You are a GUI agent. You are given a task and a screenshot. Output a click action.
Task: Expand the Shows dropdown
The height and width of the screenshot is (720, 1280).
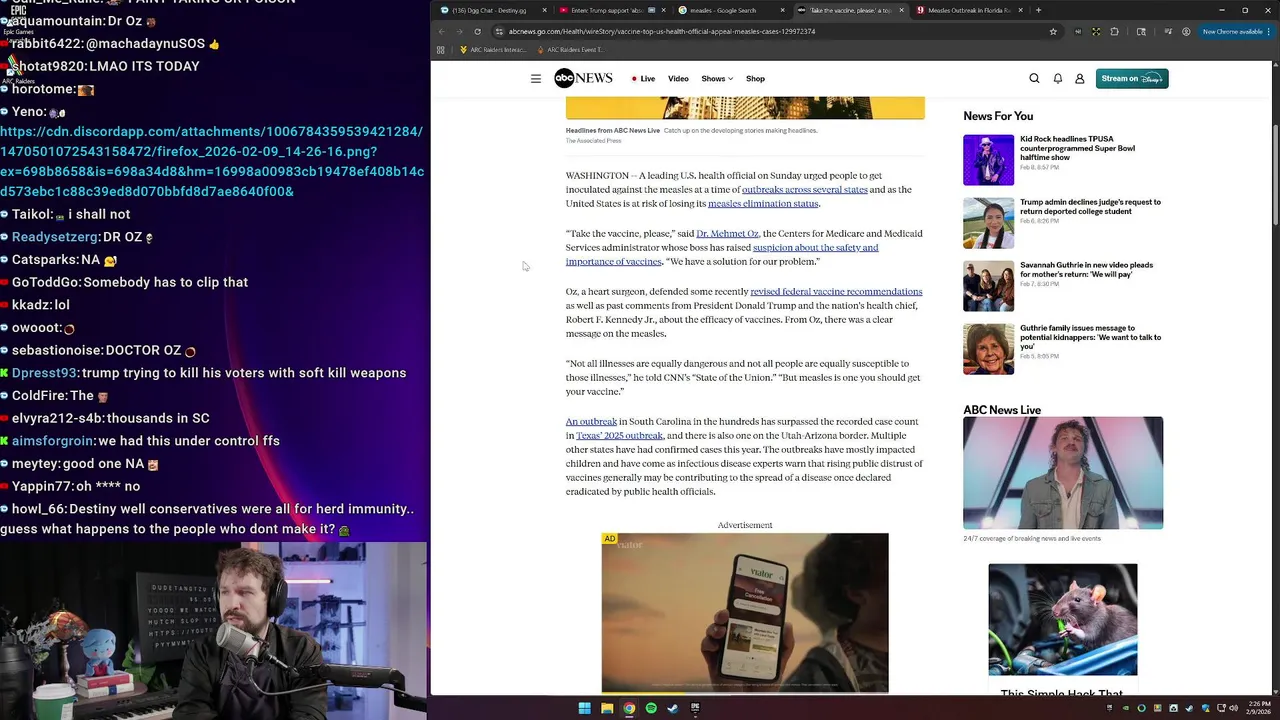[717, 79]
